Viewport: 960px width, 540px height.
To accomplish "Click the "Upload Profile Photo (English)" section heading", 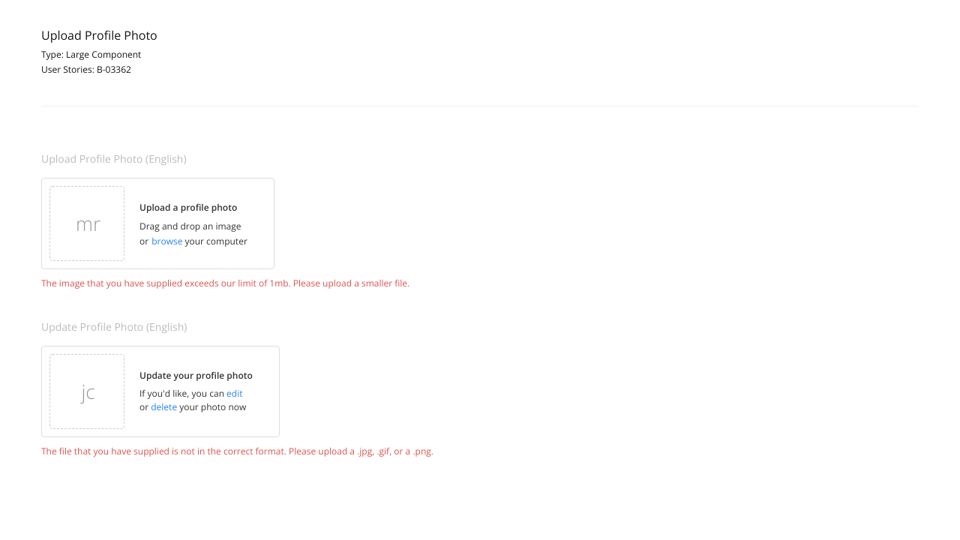I will [114, 159].
